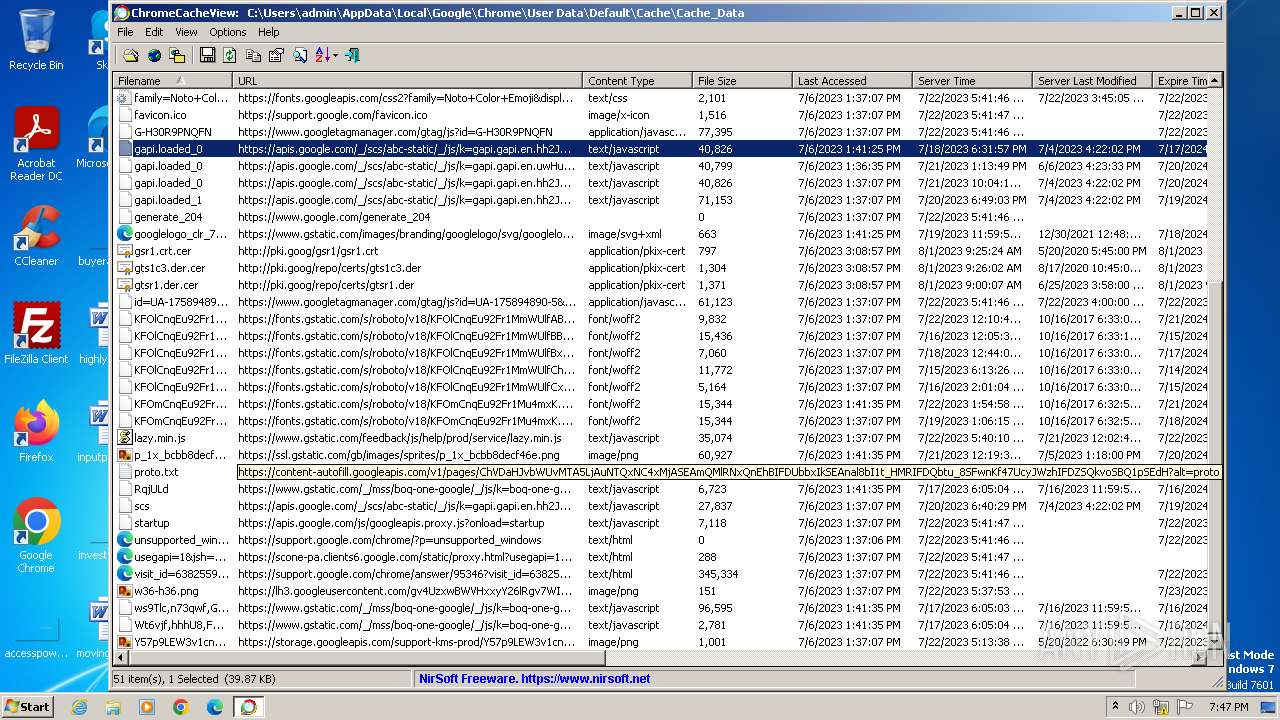This screenshot has height=720, width=1280.
Task: Open Microsoft Edge from the taskbar
Action: click(x=214, y=707)
